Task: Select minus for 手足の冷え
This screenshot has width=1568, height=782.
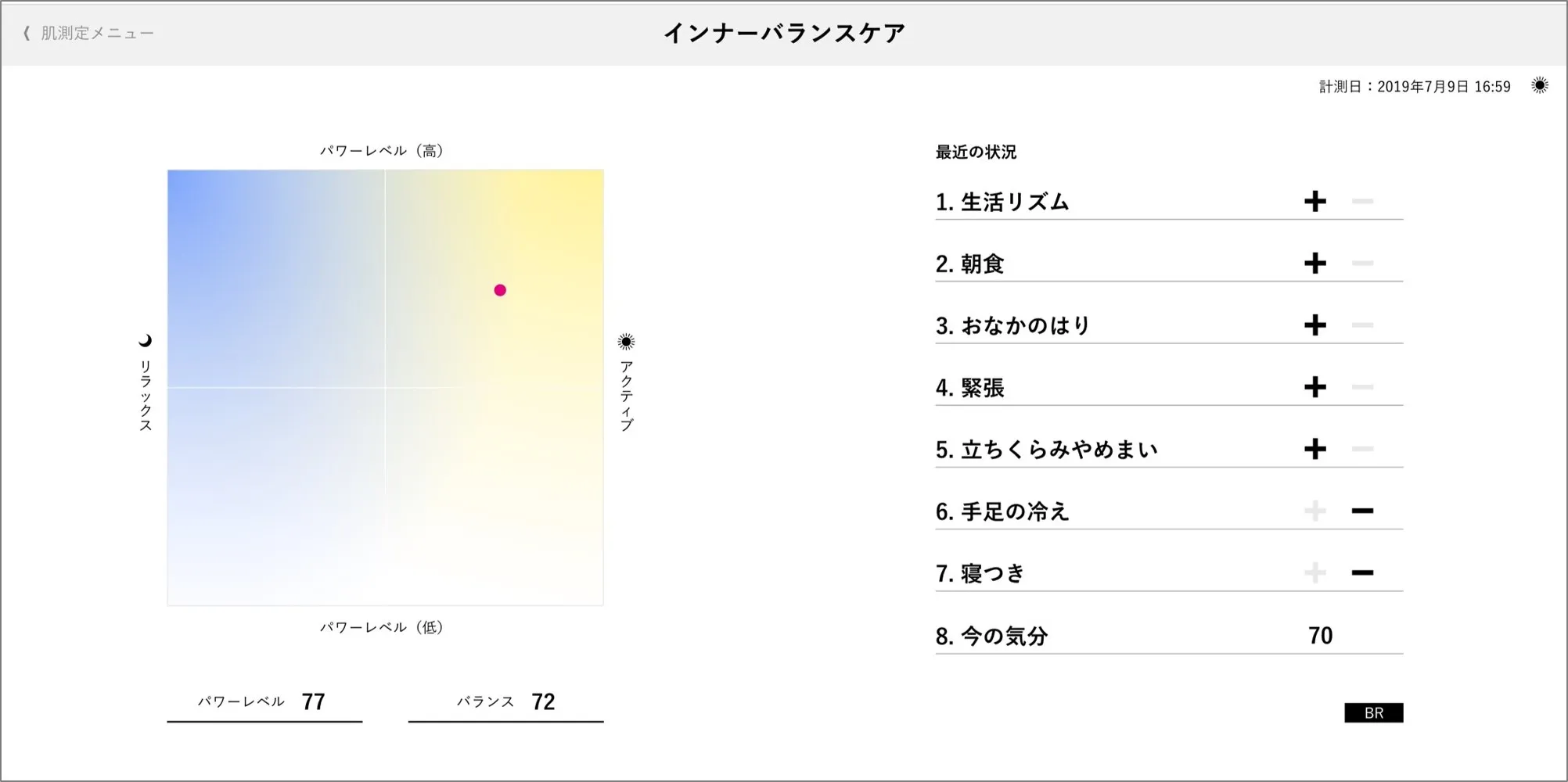Action: pyautogui.click(x=1362, y=511)
